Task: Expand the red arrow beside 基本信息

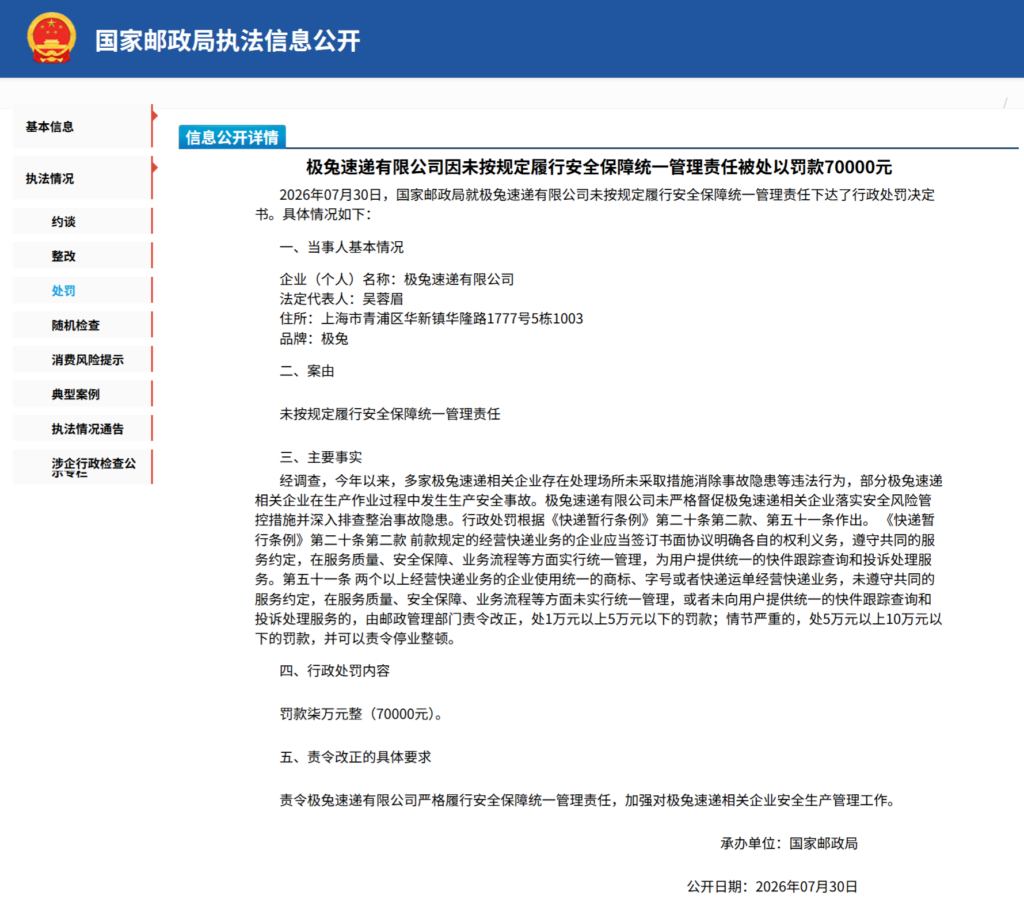Action: (x=155, y=116)
